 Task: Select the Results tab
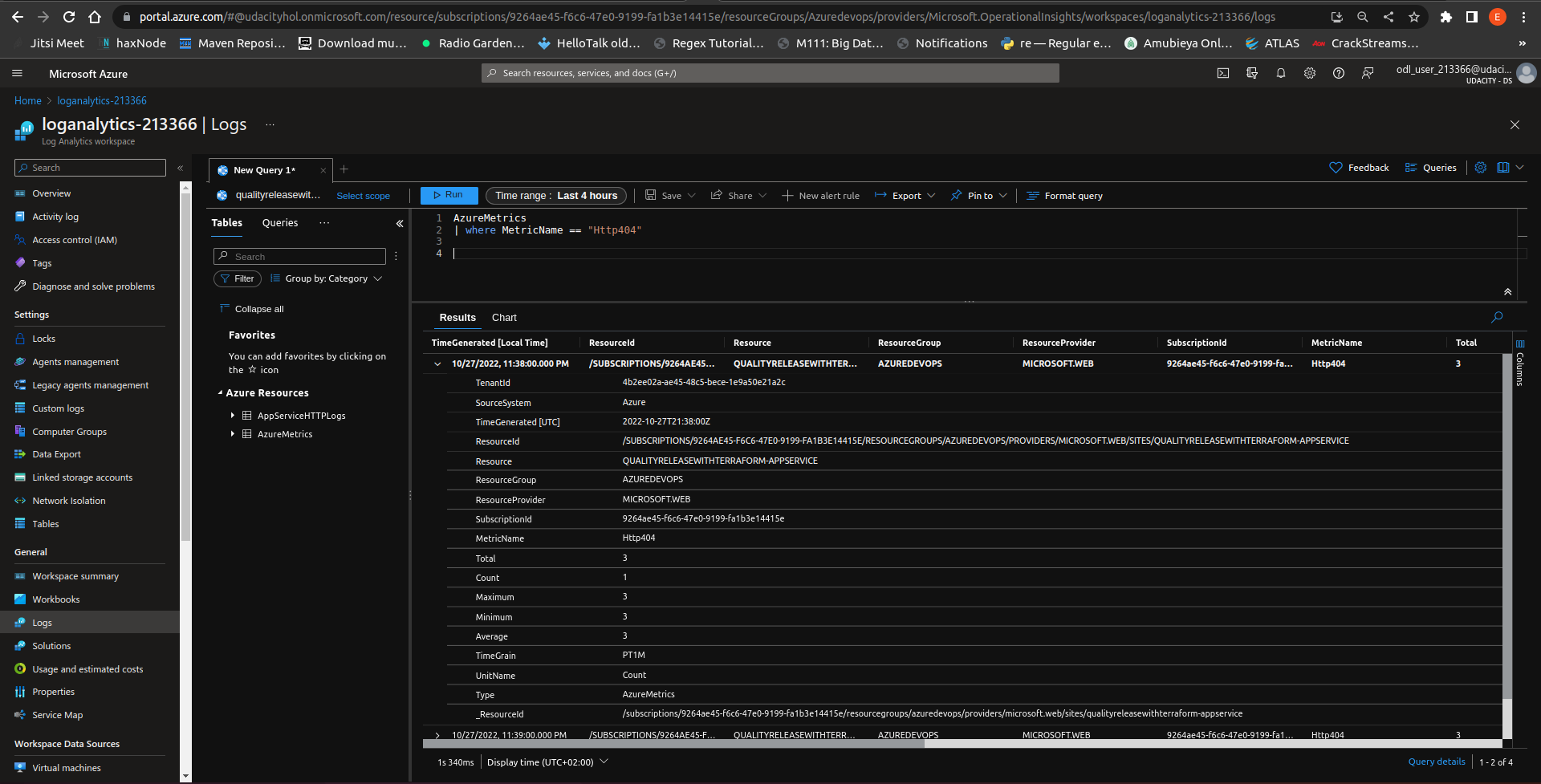[x=457, y=318]
